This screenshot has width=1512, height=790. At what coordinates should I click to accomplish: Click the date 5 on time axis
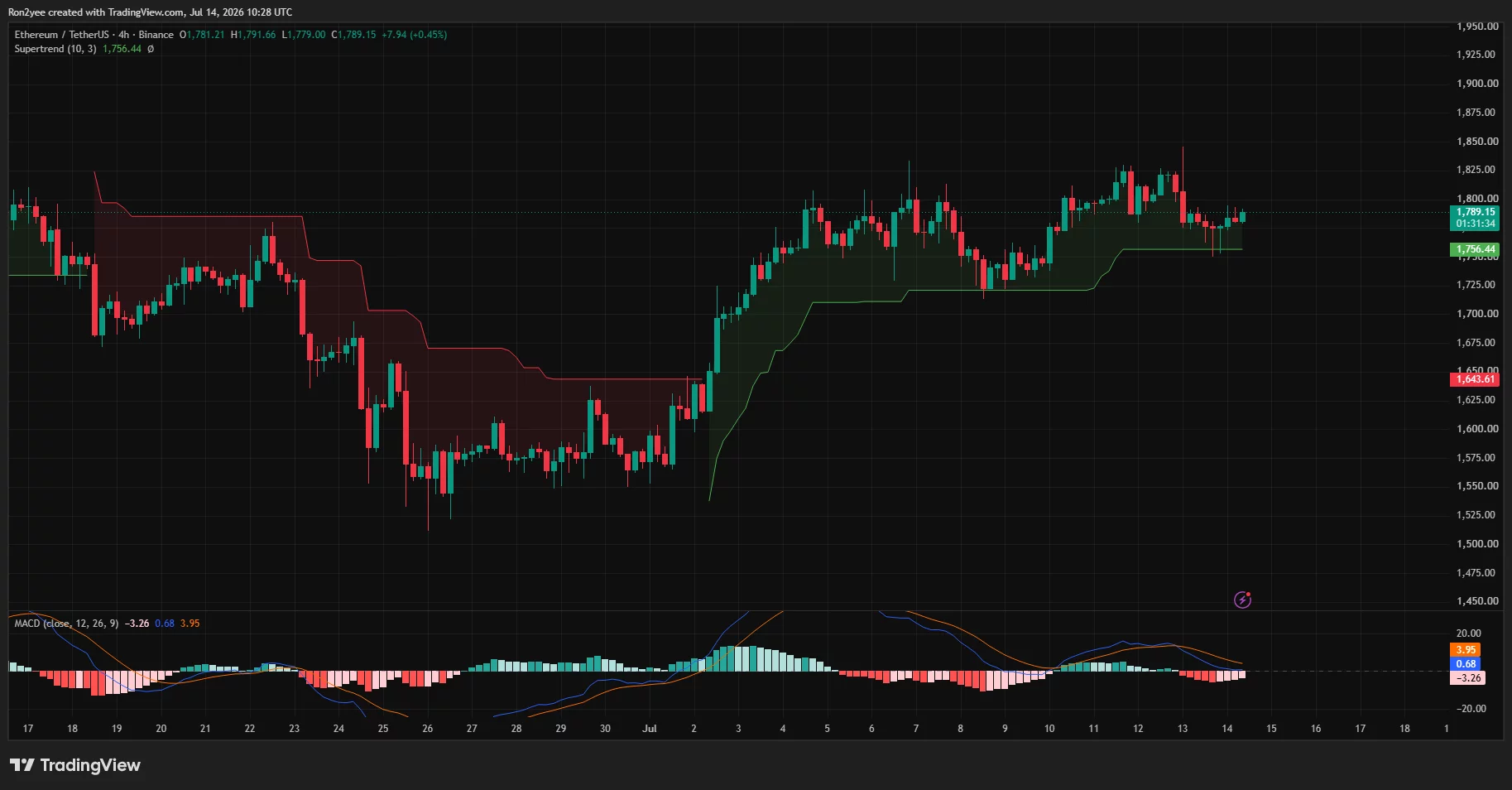coord(827,729)
